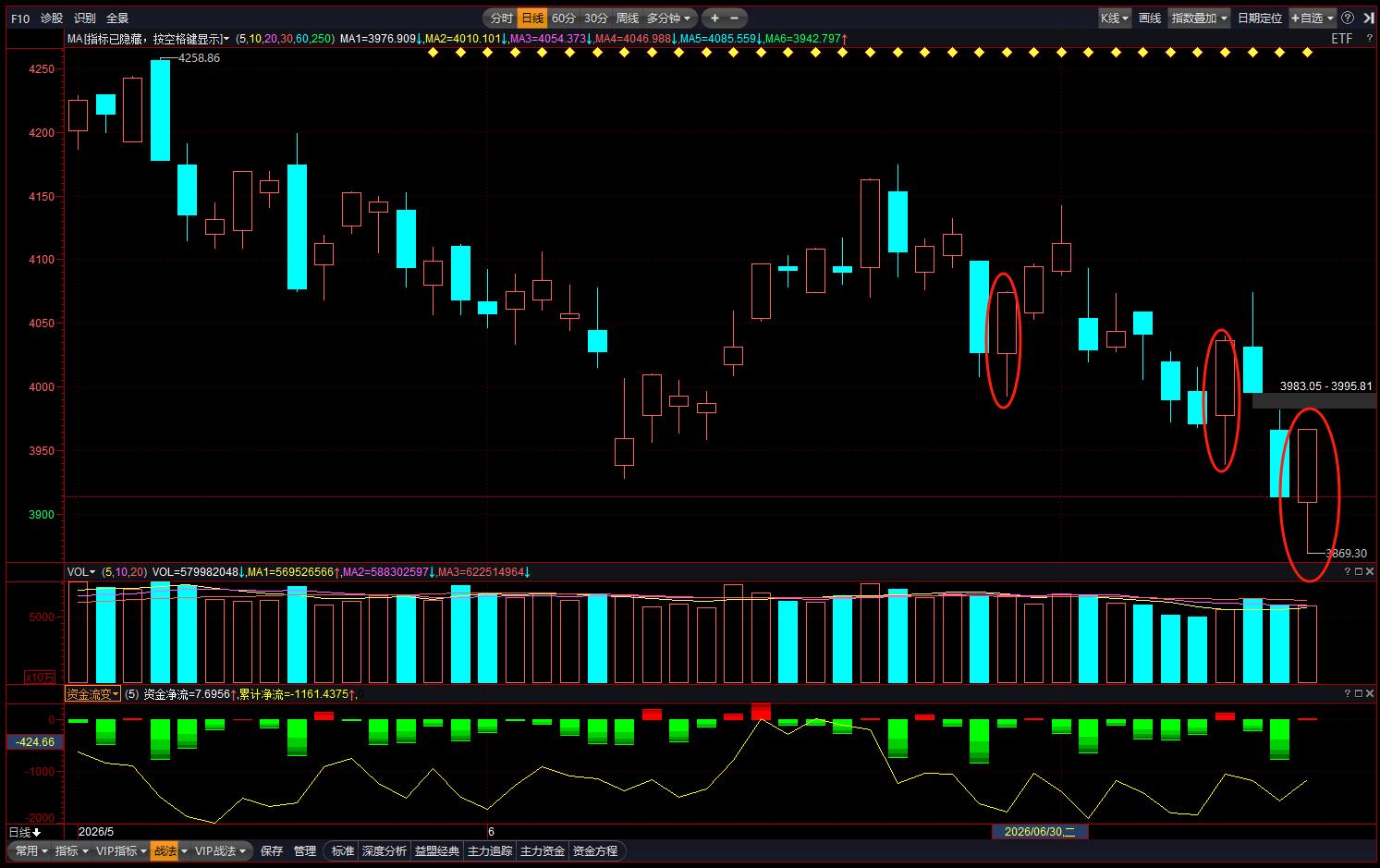Click the zoom-out minus icon in top toolbar
1380x868 pixels.
[x=735, y=18]
